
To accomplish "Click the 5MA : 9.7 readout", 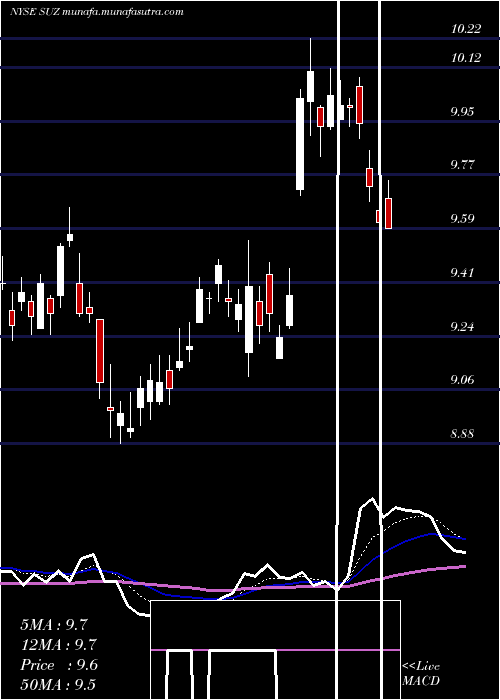I will pos(54,625).
